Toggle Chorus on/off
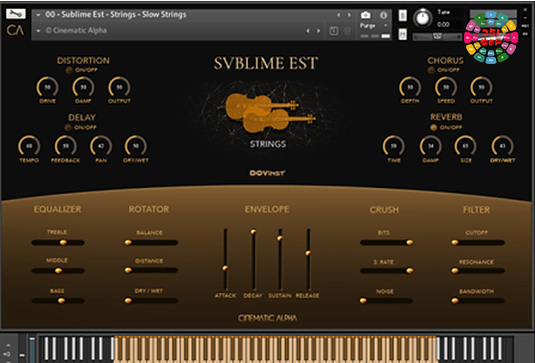The width and height of the screenshot is (535, 363). (431, 70)
